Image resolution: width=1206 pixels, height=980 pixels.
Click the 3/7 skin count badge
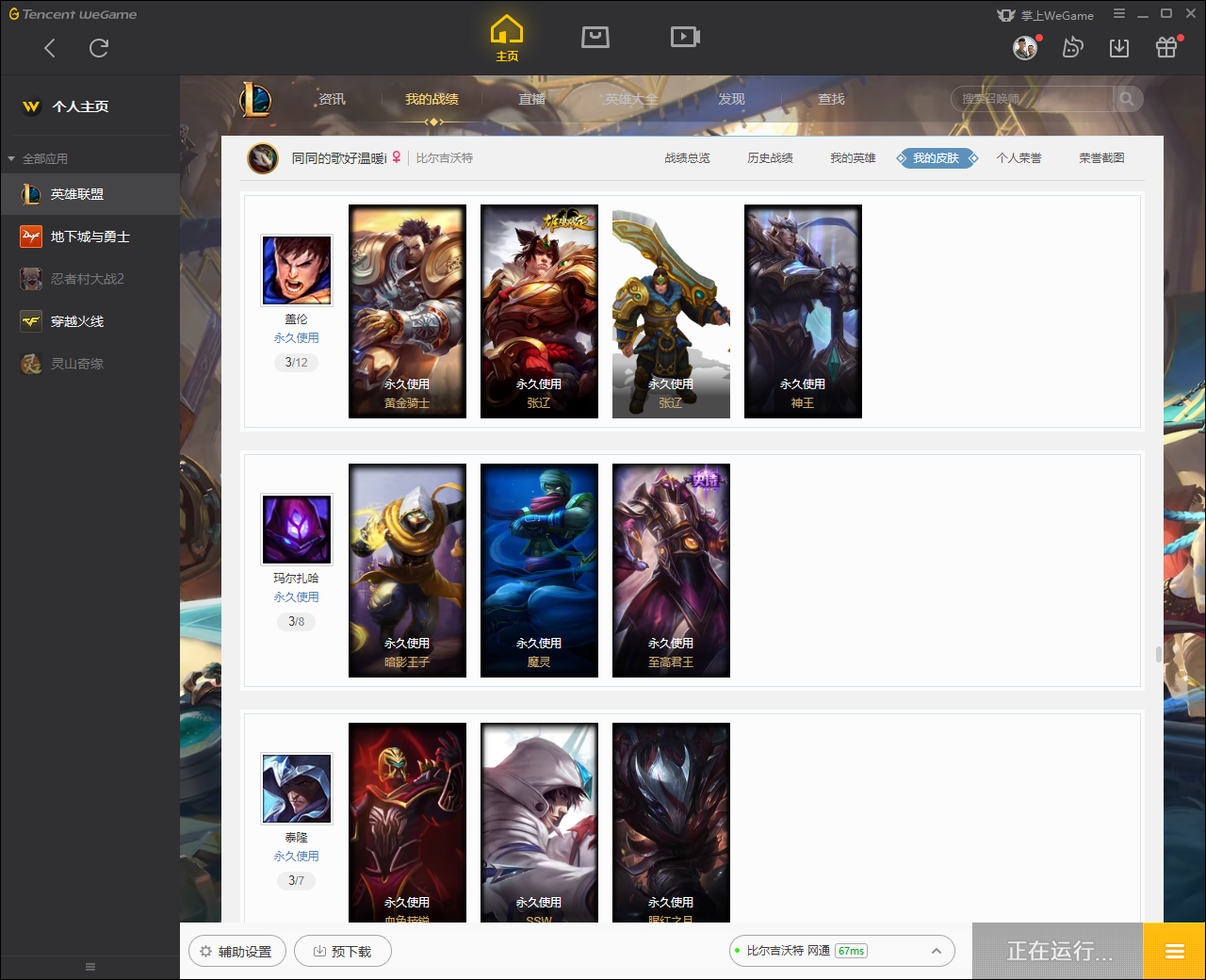tap(297, 881)
